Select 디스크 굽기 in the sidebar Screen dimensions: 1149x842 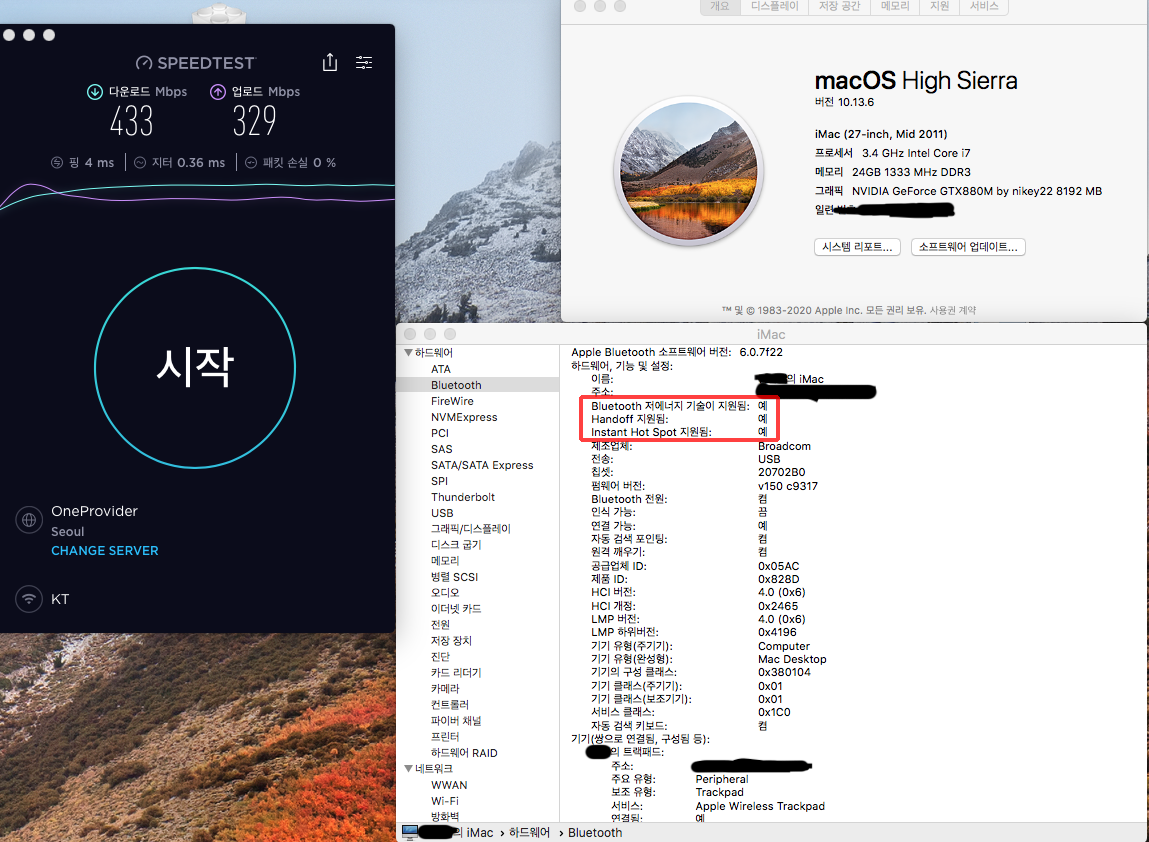point(456,545)
